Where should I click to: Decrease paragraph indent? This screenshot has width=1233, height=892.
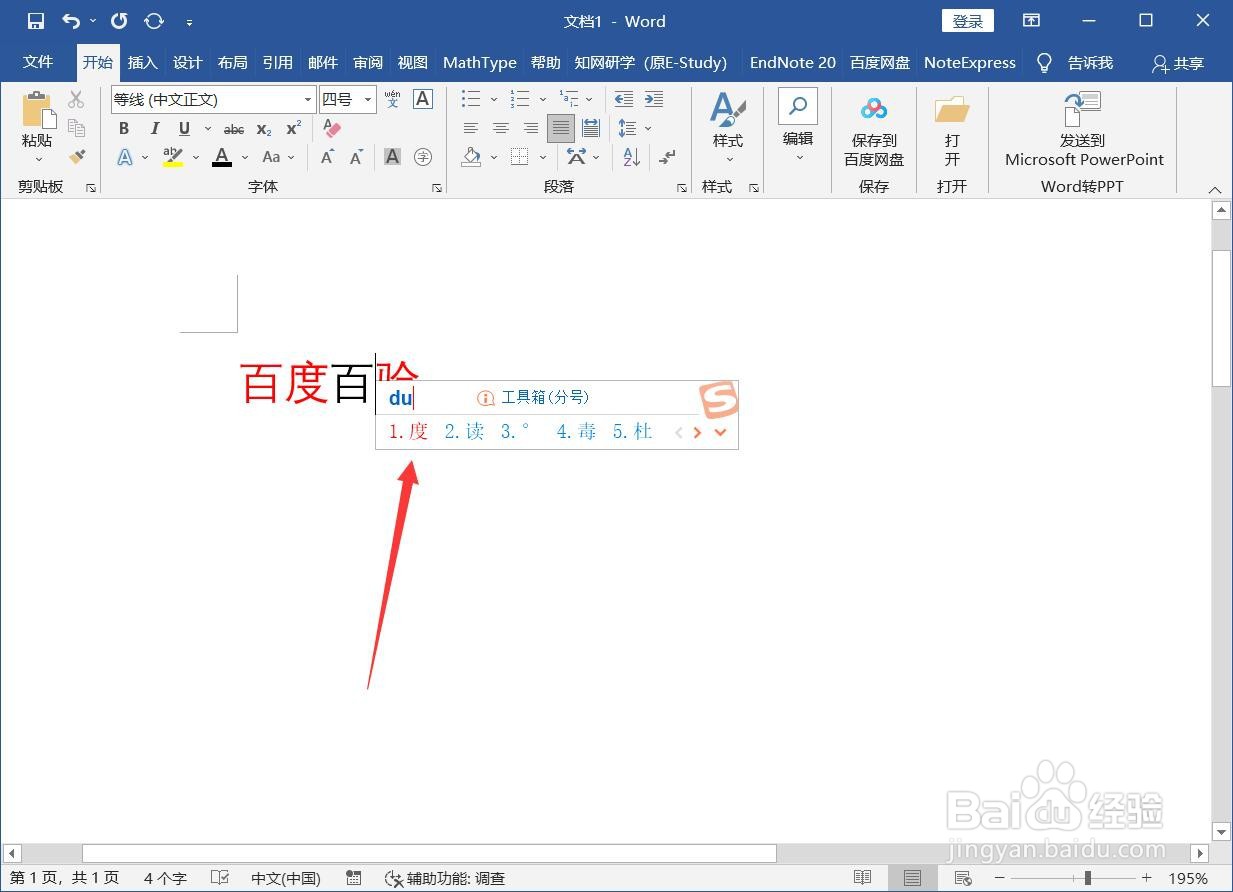[624, 99]
